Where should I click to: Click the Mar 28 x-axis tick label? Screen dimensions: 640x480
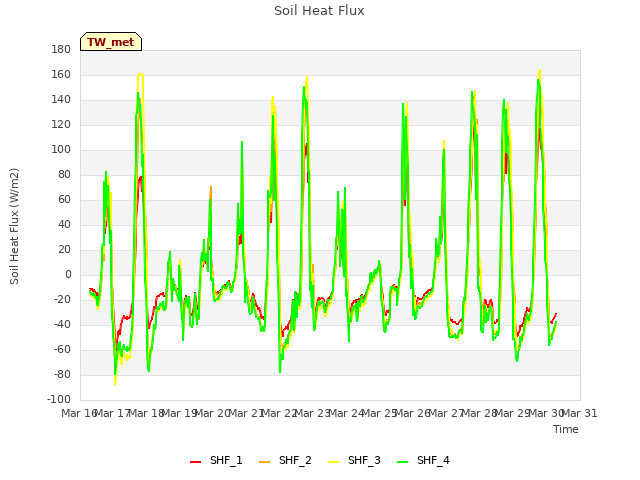click(480, 413)
